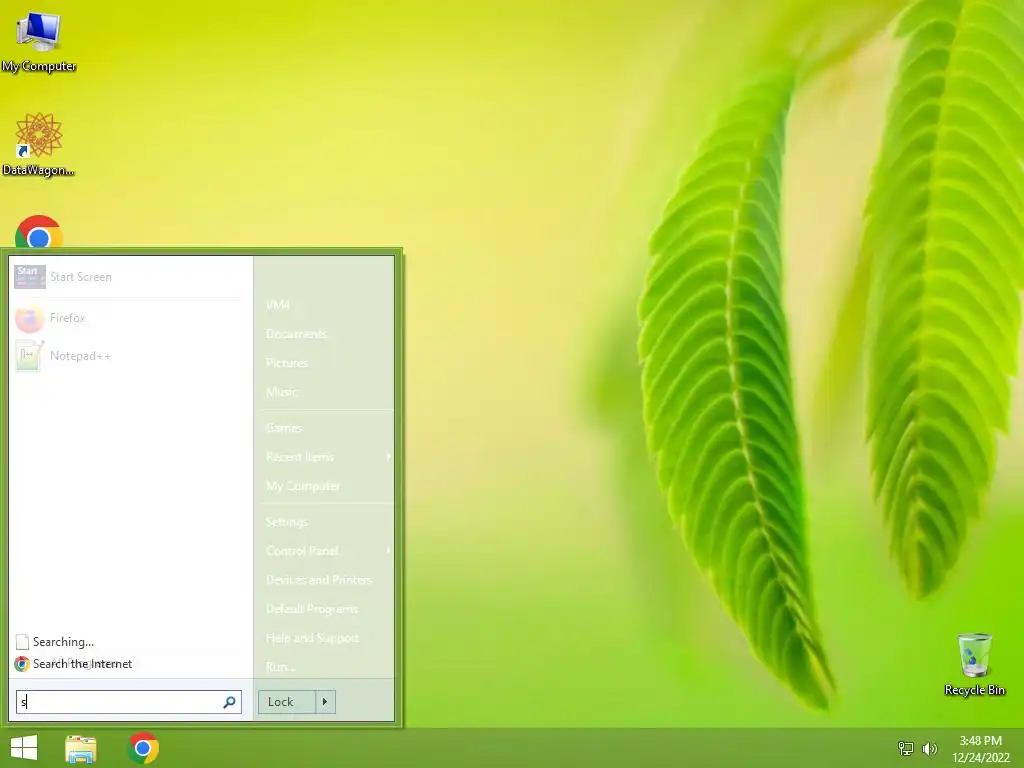Open My Computer desktop icon
The image size is (1024, 768).
click(x=39, y=40)
